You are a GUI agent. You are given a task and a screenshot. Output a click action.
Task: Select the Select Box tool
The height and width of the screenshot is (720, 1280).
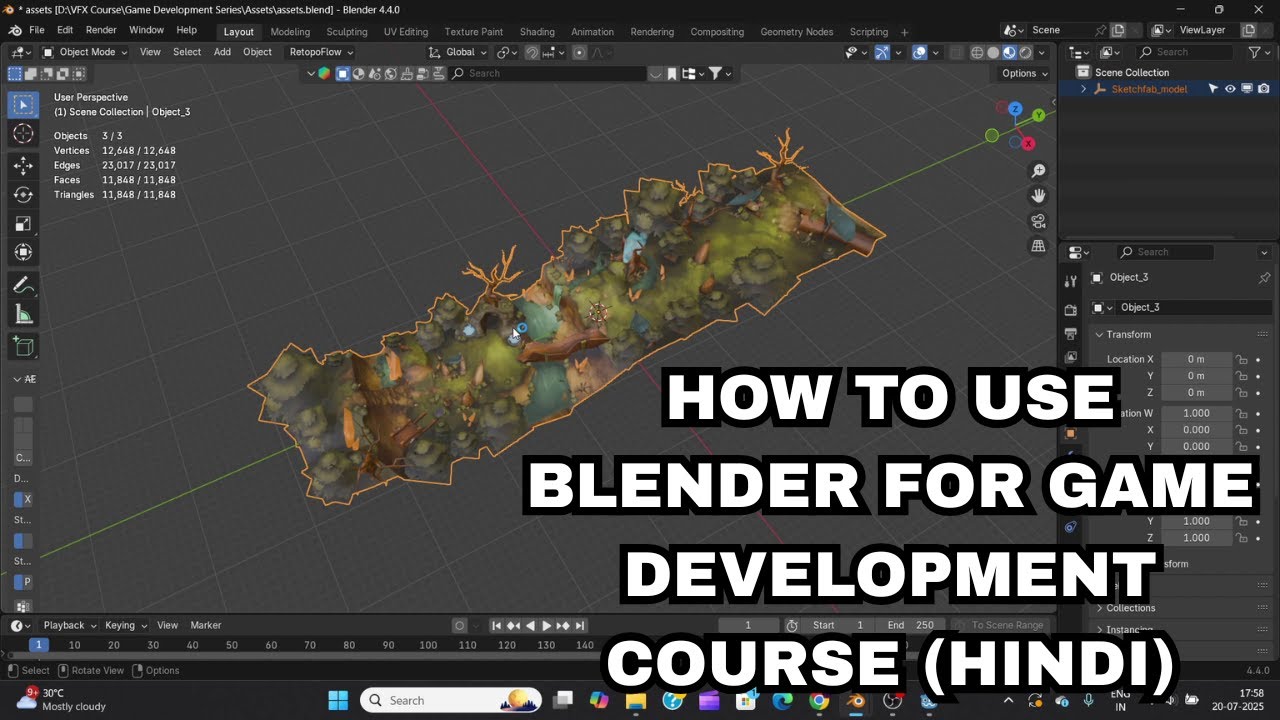pos(24,105)
